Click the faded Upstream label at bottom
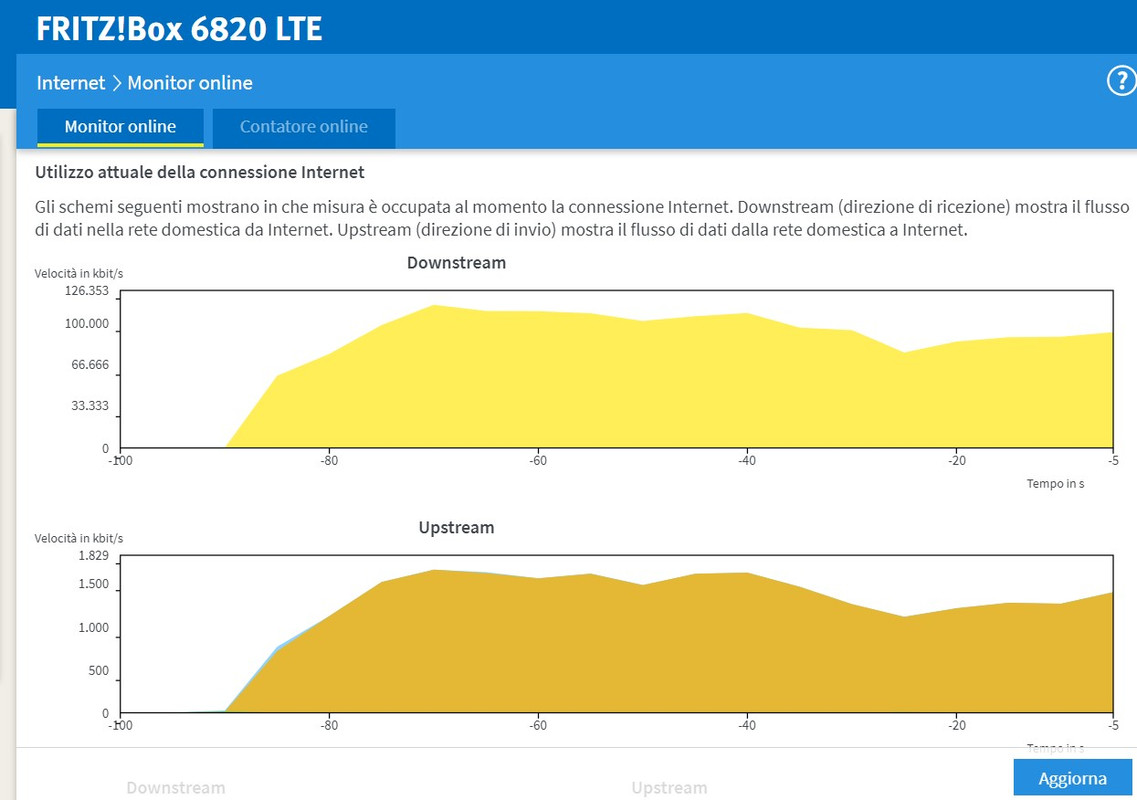The height and width of the screenshot is (800, 1137). 669,788
